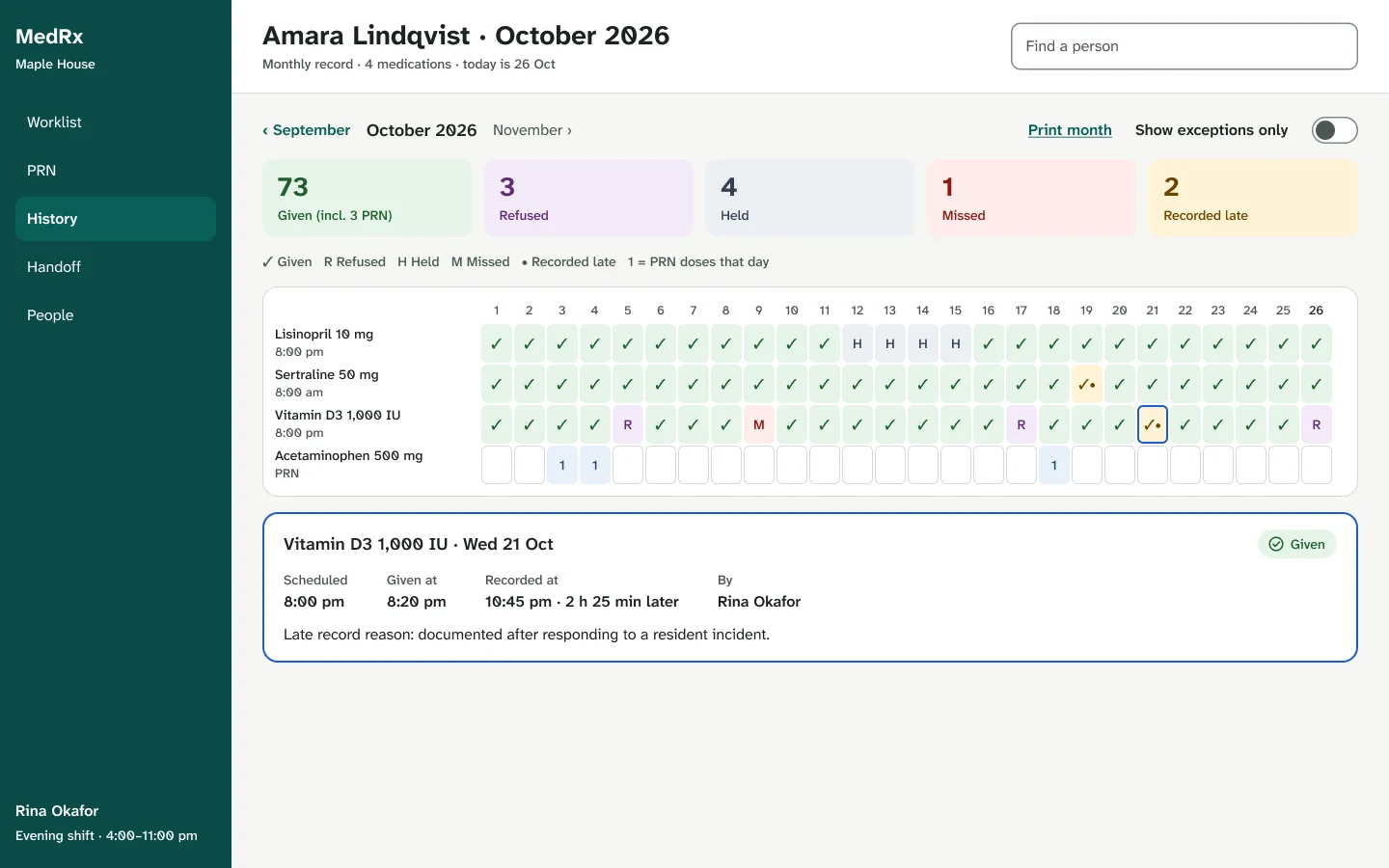
Task: Focus the Find a person search field
Action: 1185,46
